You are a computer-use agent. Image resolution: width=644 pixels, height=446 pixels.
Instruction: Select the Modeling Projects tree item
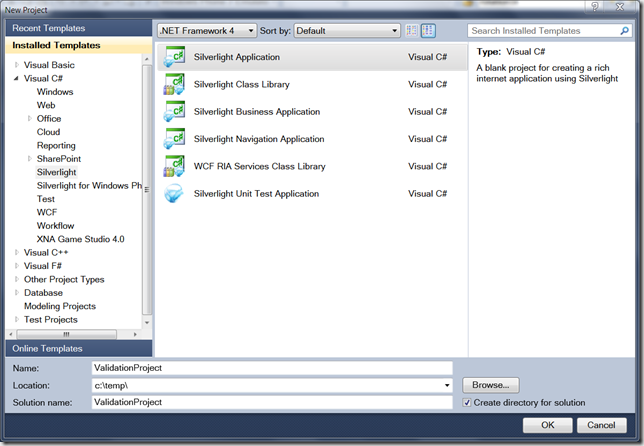click(60, 306)
